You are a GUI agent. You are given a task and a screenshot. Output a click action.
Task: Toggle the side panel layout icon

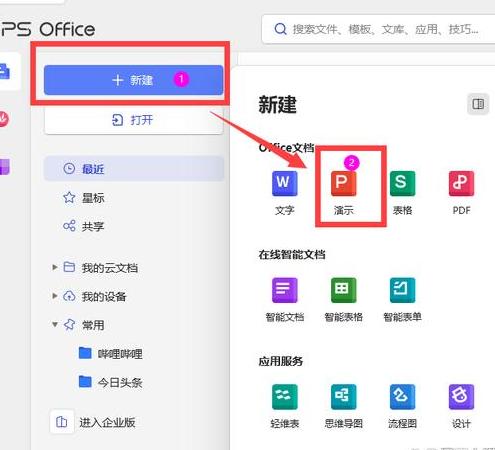pyautogui.click(x=478, y=104)
